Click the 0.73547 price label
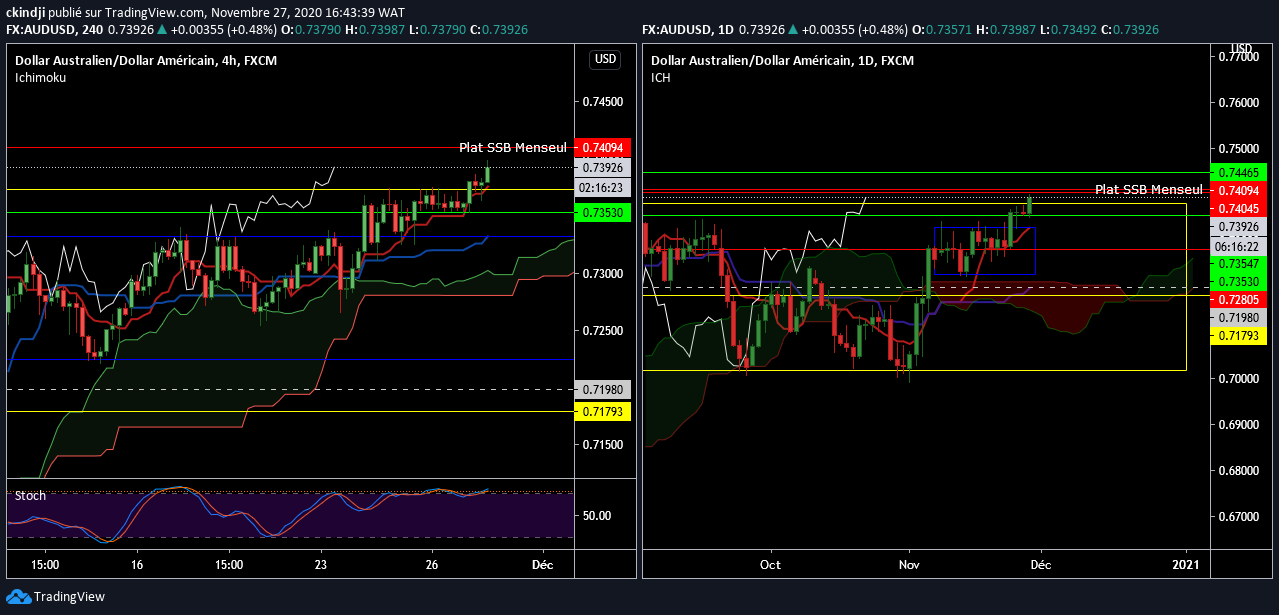This screenshot has width=1279, height=615. (x=1238, y=263)
